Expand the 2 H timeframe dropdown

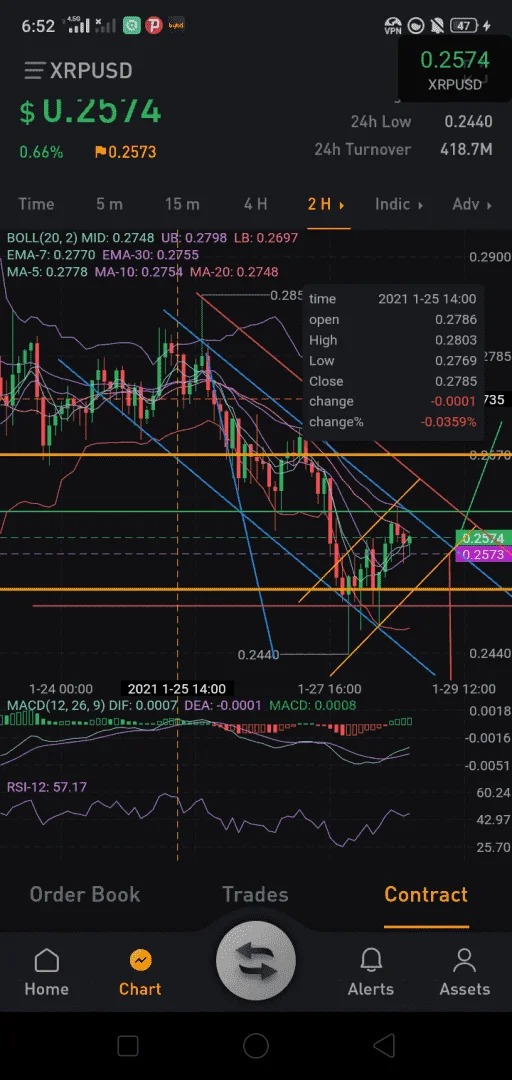click(327, 204)
